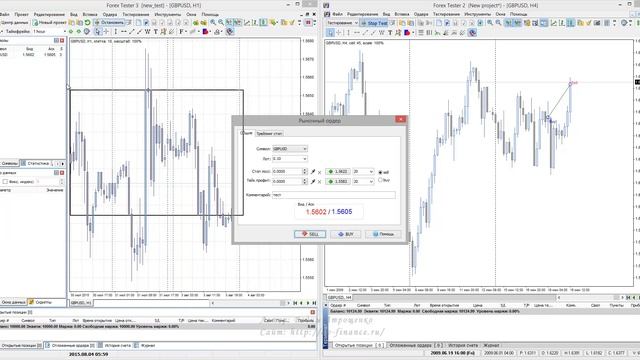Click the Тейк профит spinner arrows
The width and height of the screenshot is (640, 360).
tap(305, 181)
